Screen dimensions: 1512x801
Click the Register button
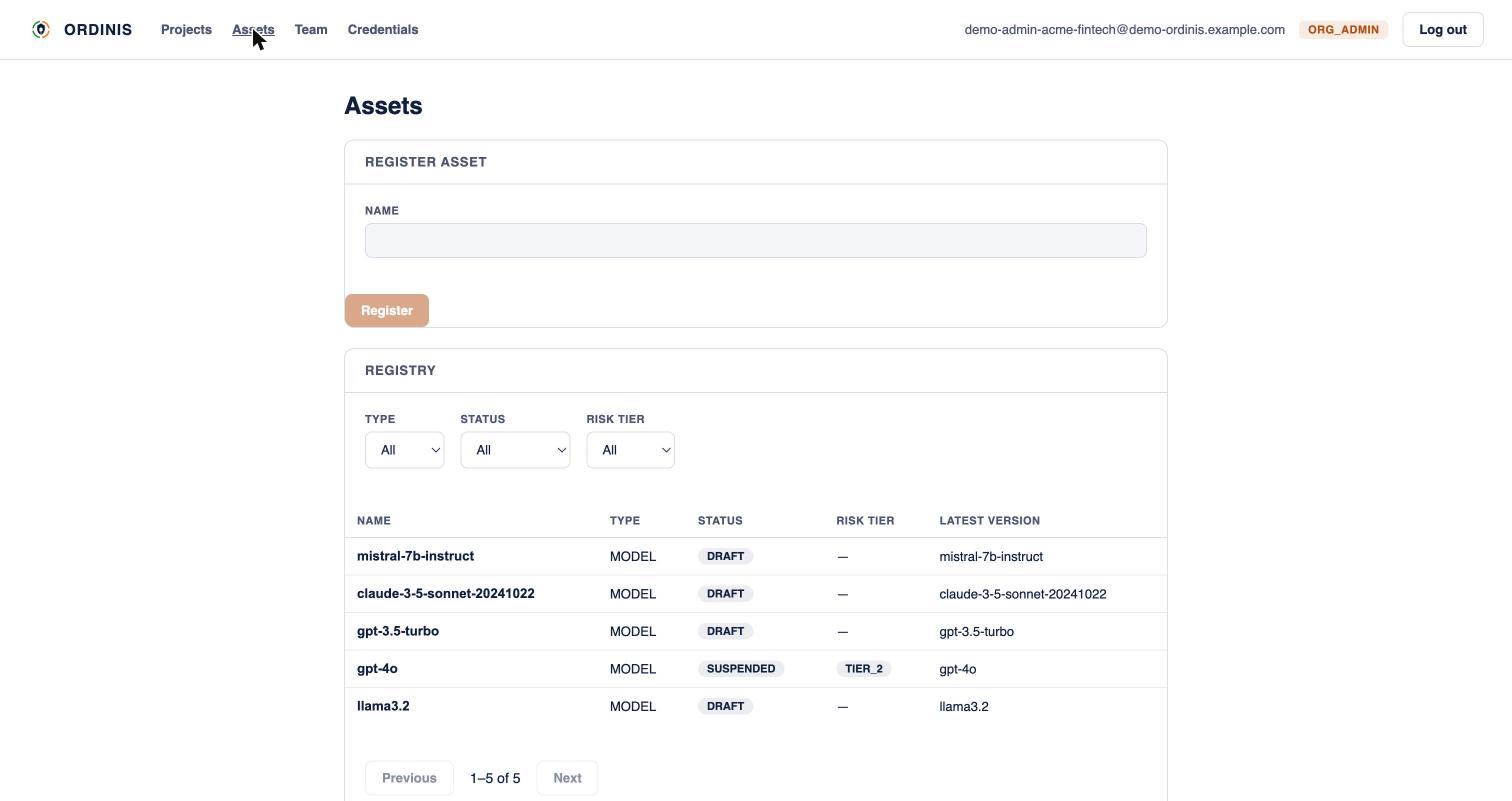point(387,310)
